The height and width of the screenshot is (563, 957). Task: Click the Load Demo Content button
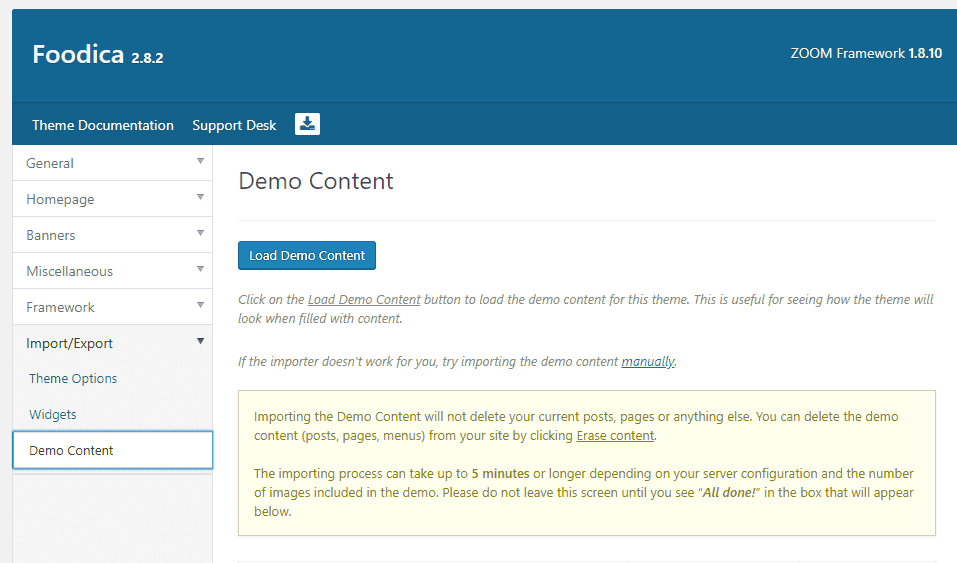[307, 255]
